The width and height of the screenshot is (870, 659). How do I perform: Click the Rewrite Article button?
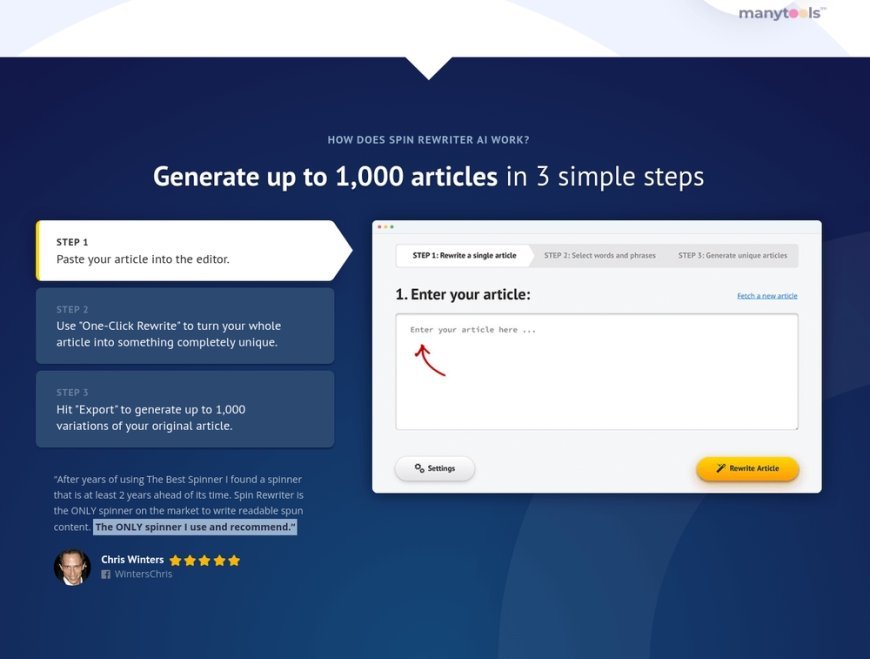point(747,468)
